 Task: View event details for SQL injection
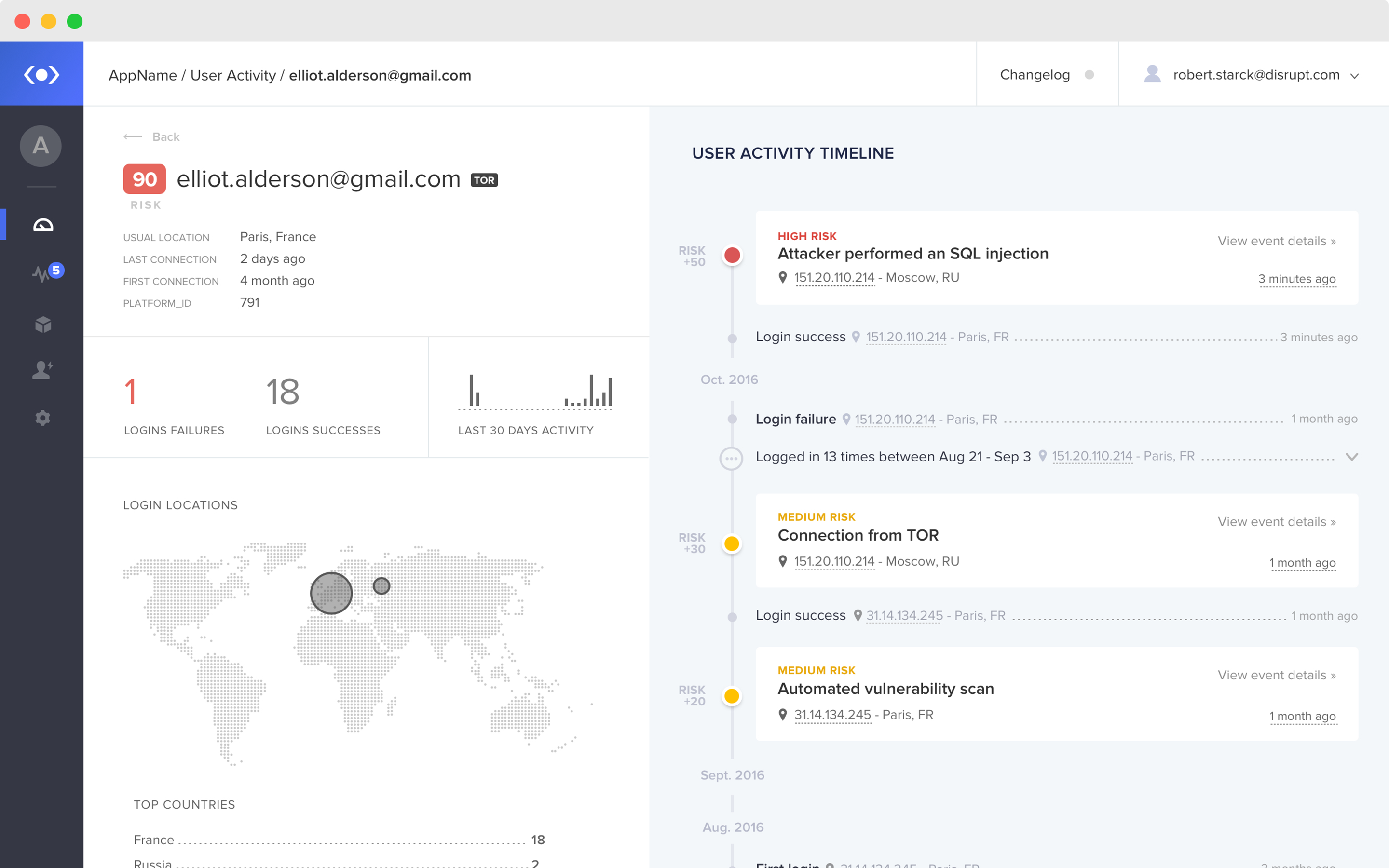[1277, 241]
